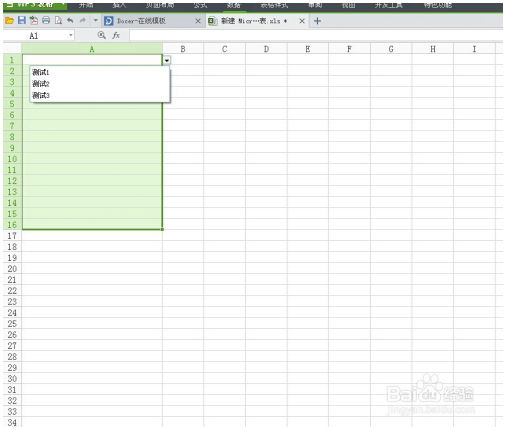Image resolution: width=506 pixels, height=430 pixels.
Task: Choose 测试1 from the dropdown list
Action: pyautogui.click(x=41, y=72)
